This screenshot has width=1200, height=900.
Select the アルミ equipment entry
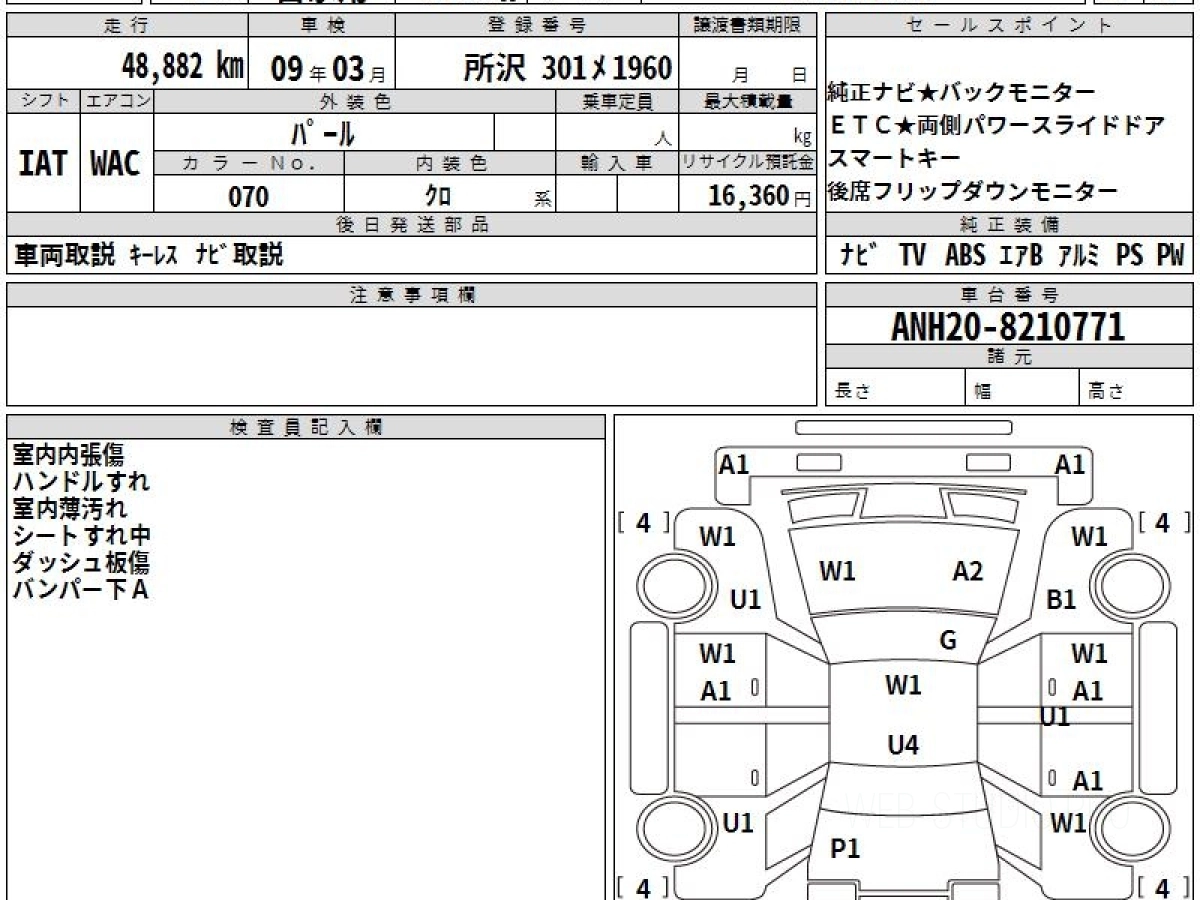tap(1078, 255)
